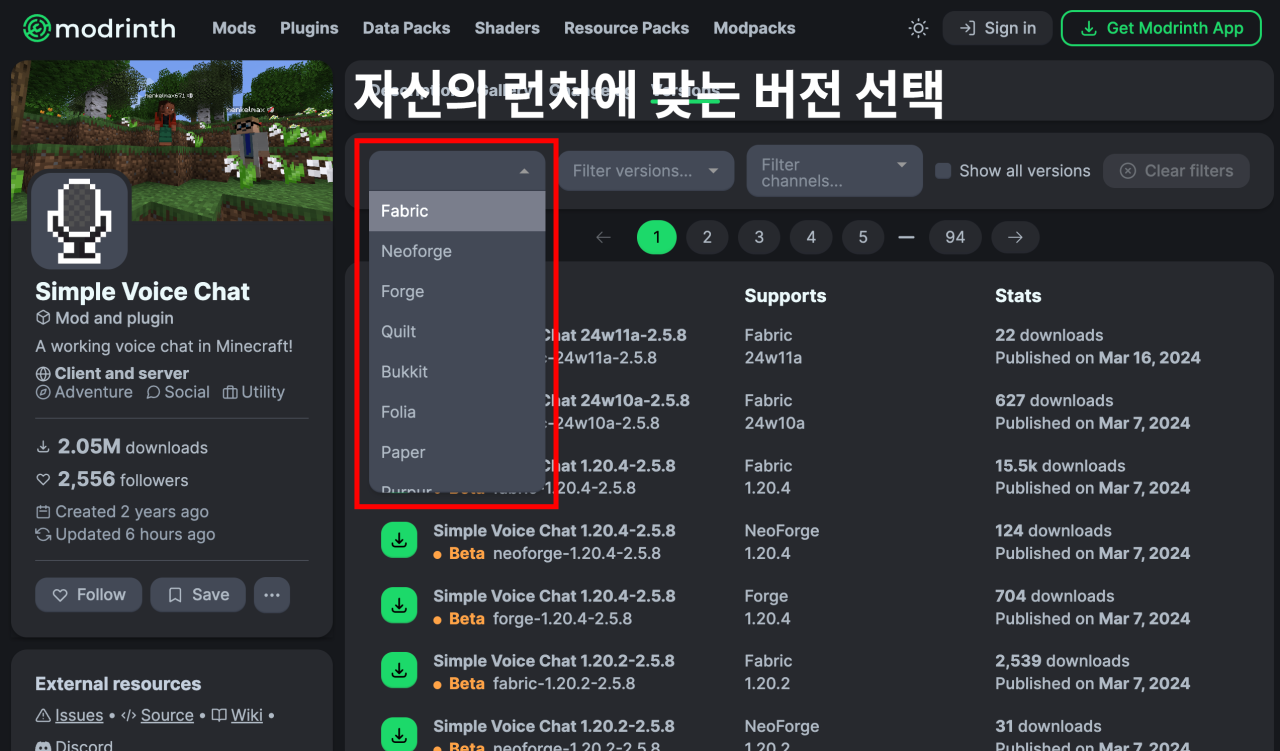
Task: Open the Shaders tab
Action: [x=507, y=28]
